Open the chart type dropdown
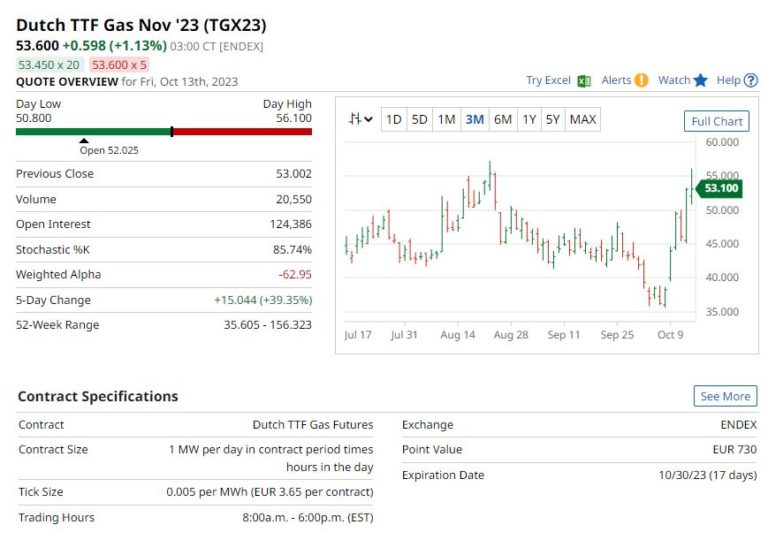 pyautogui.click(x=361, y=119)
